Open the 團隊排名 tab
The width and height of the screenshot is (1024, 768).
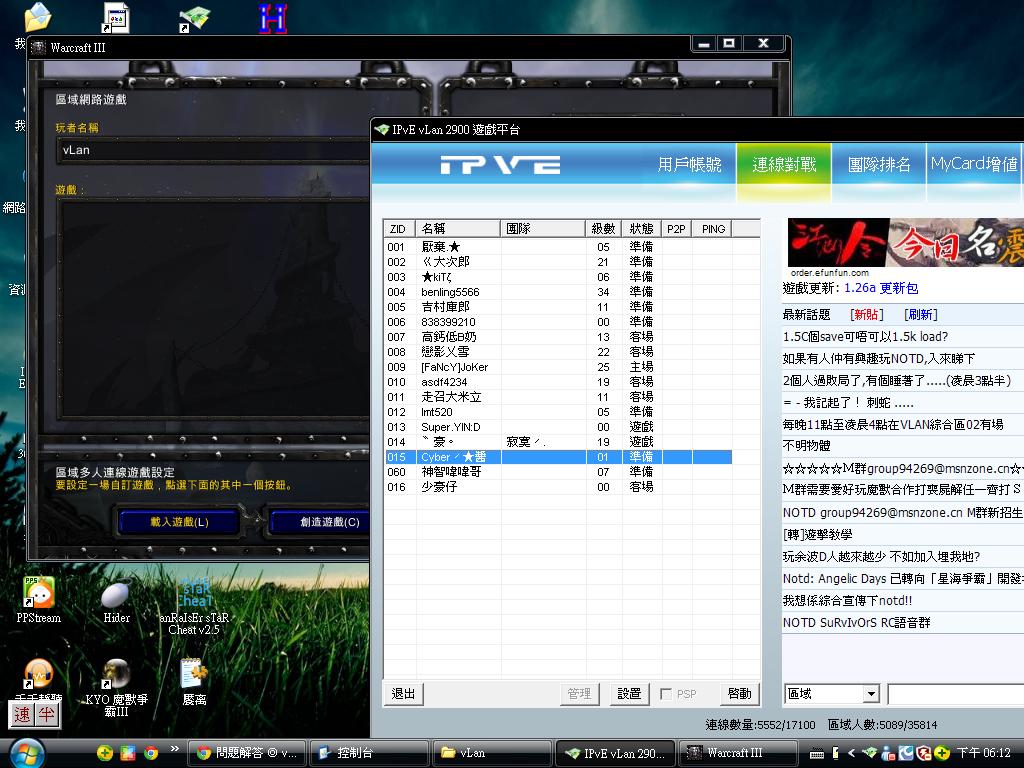(x=878, y=165)
